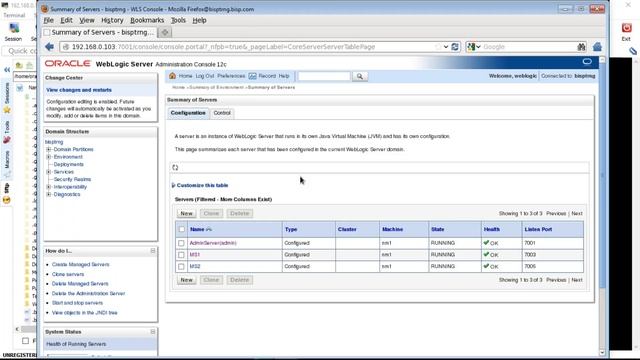Open Deployments in Domain Structure
The width and height of the screenshot is (640, 360).
[69, 164]
